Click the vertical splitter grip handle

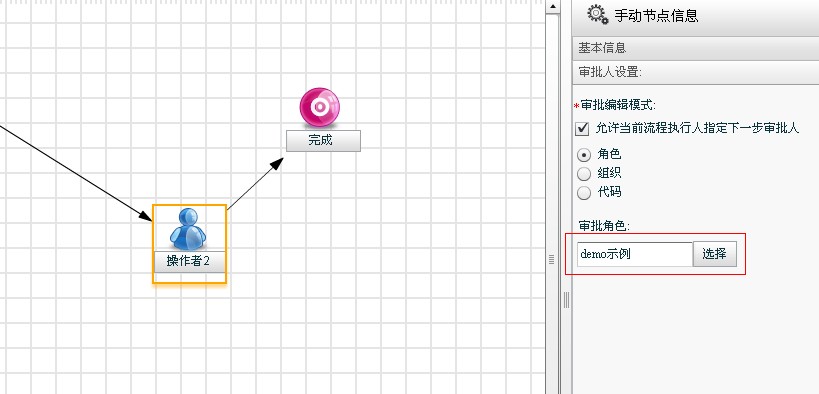[x=566, y=300]
